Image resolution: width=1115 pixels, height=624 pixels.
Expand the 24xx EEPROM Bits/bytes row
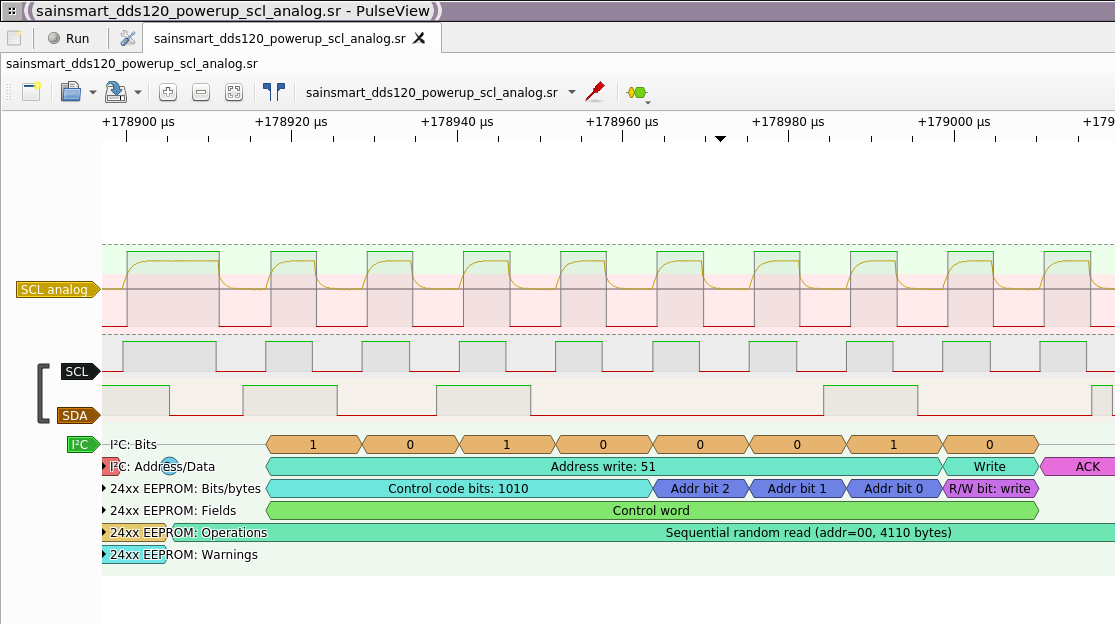(105, 489)
